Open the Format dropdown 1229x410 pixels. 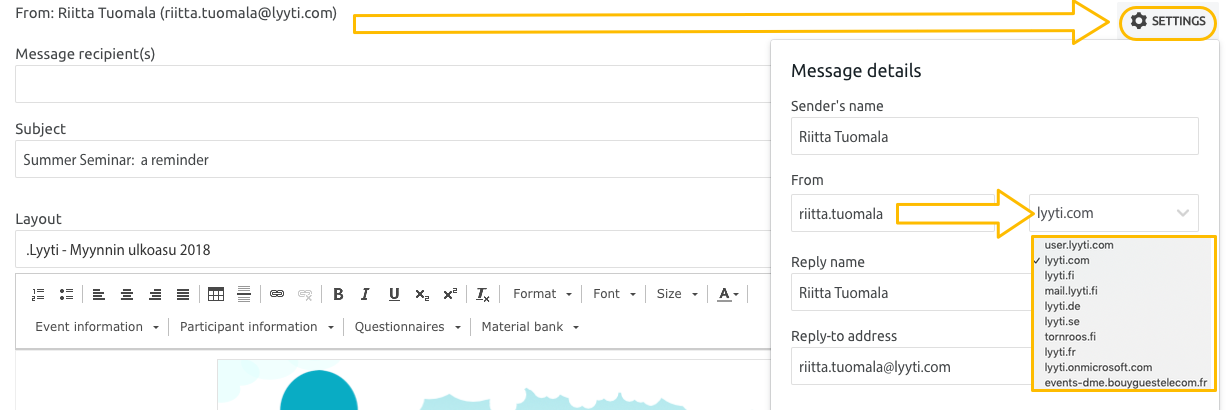[x=542, y=294]
